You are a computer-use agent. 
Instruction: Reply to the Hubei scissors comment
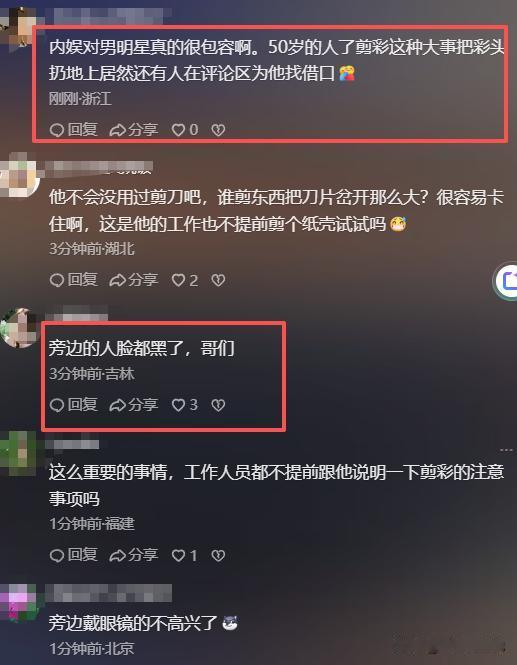point(73,280)
